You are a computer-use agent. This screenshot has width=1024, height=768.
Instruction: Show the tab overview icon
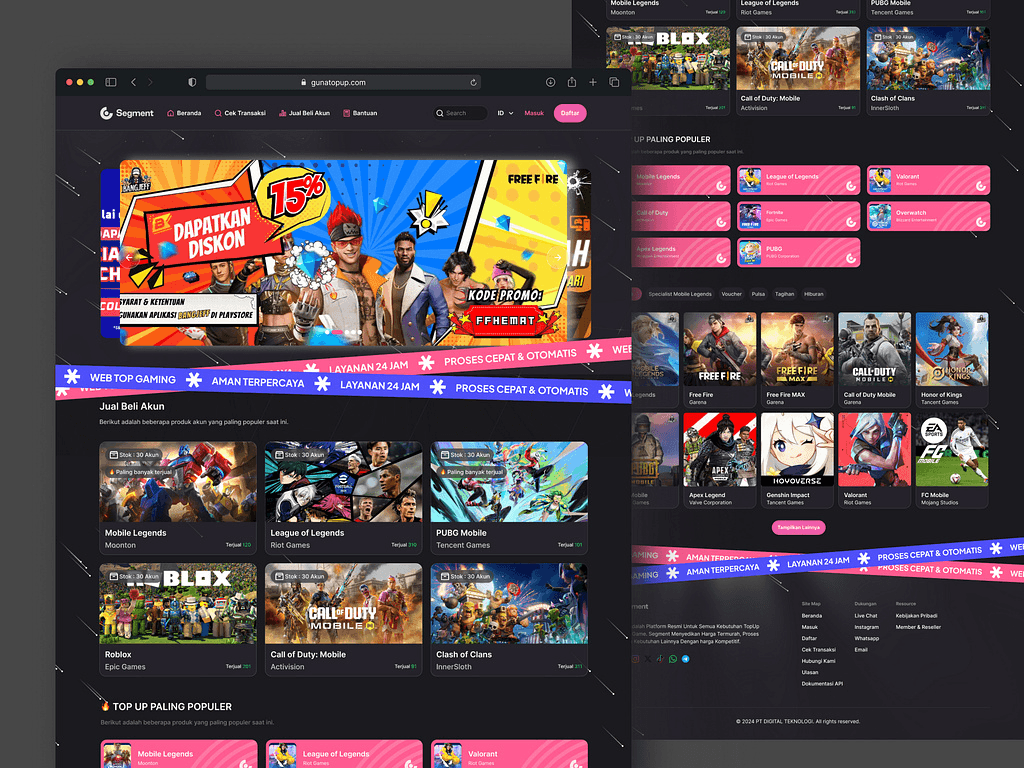614,82
